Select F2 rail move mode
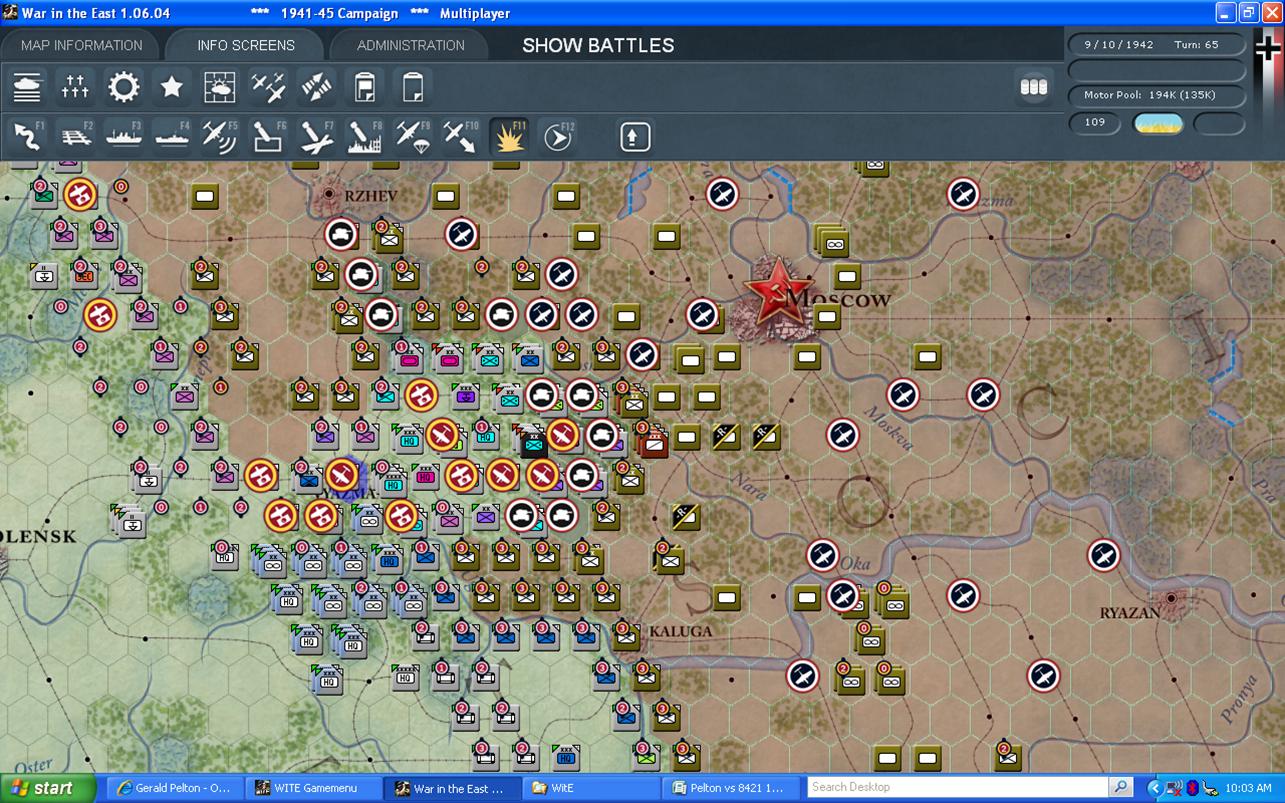This screenshot has height=803, width=1285. (75, 135)
